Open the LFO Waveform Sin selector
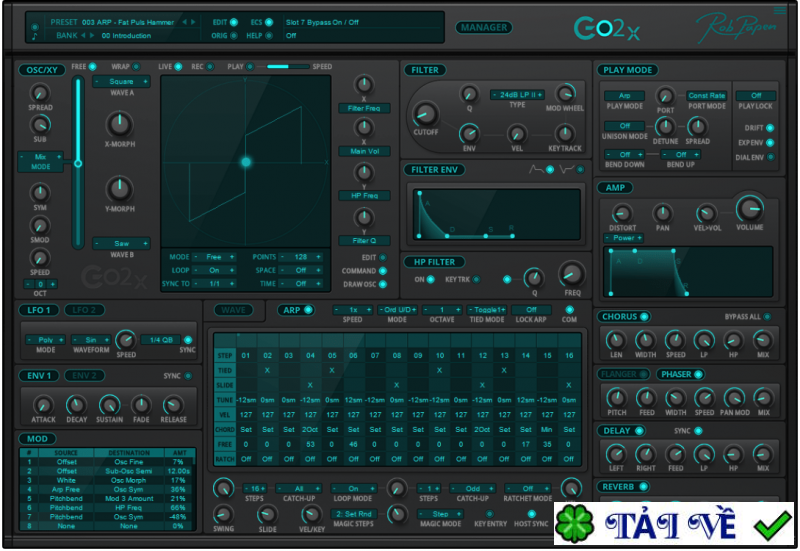This screenshot has height=551, width=800. [x=92, y=340]
